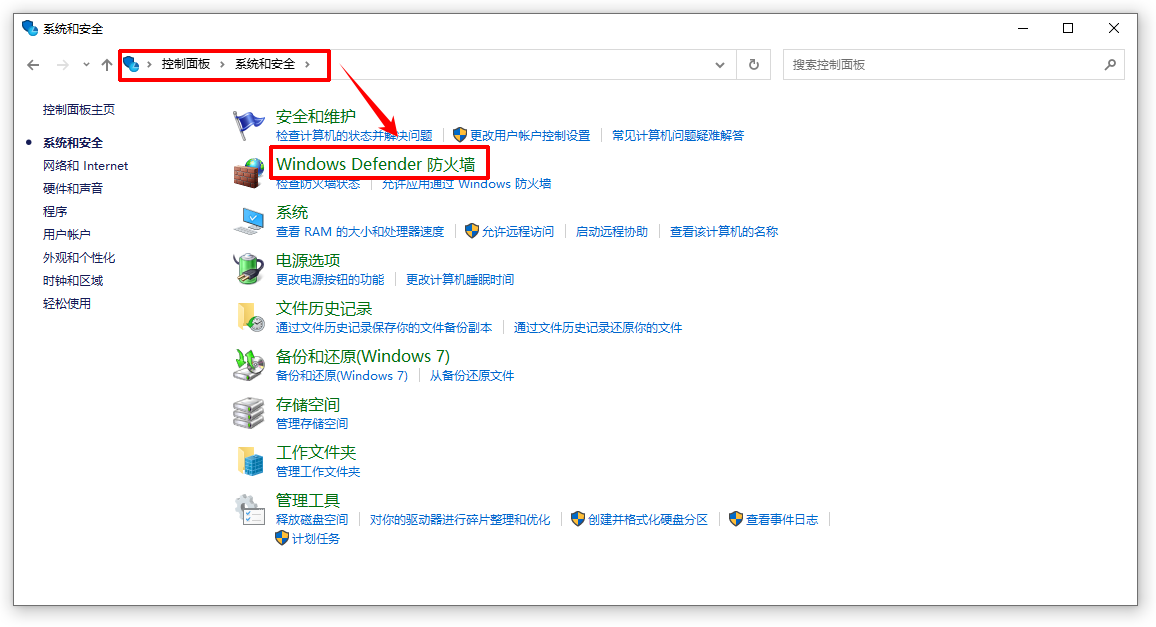Open 存储空间 heading
Image resolution: width=1156 pixels, height=627 pixels.
click(x=307, y=404)
